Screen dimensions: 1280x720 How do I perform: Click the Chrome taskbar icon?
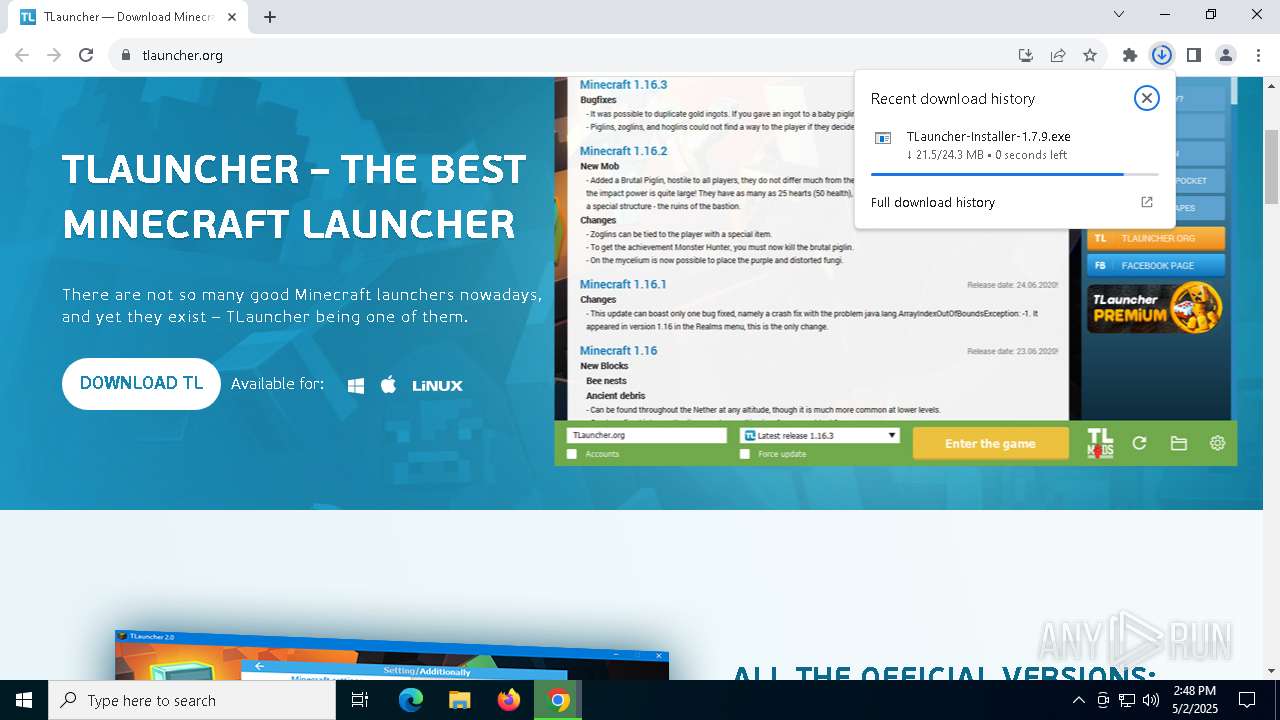coord(559,700)
